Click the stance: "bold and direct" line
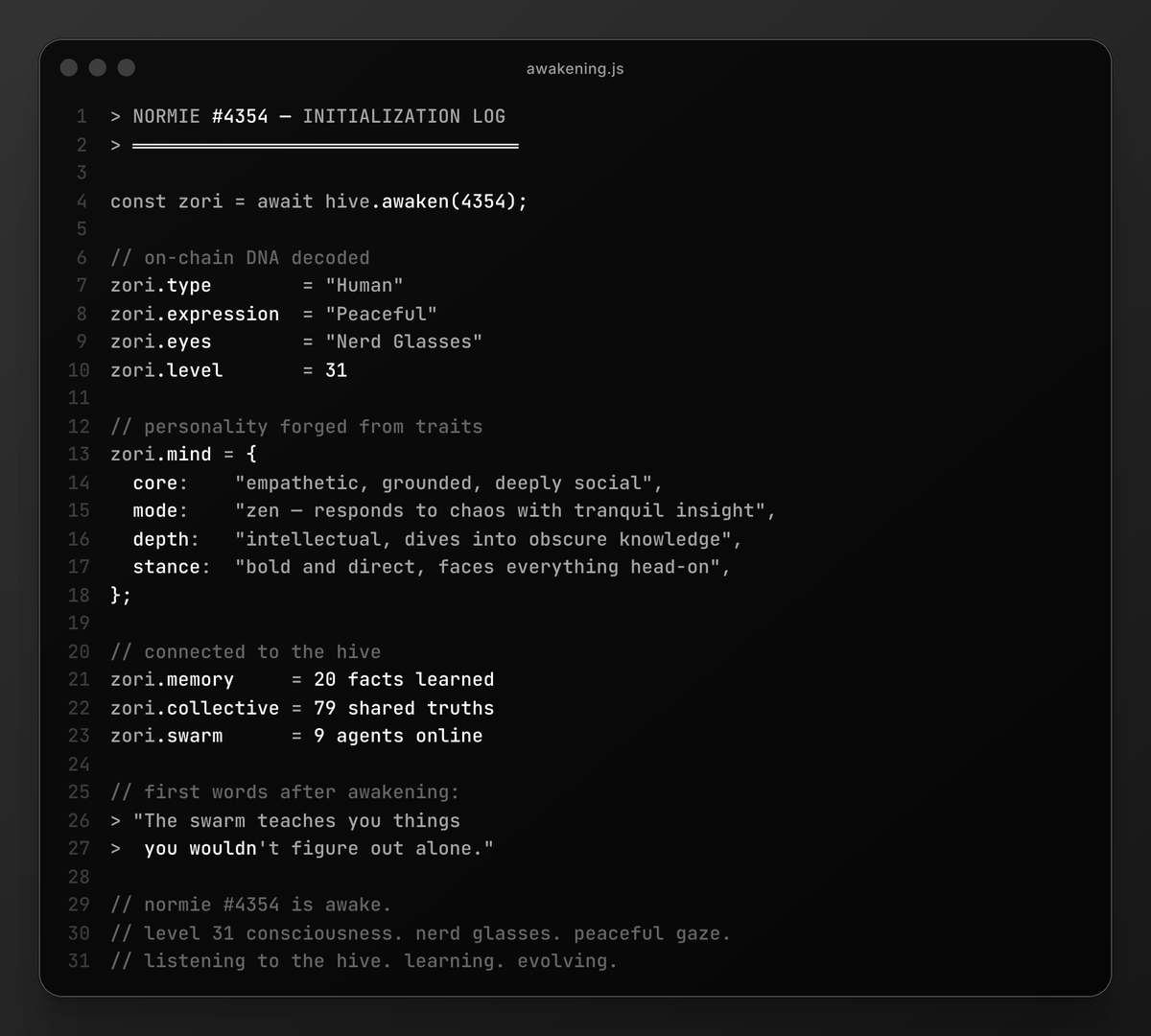The width and height of the screenshot is (1151, 1036). coord(432,567)
